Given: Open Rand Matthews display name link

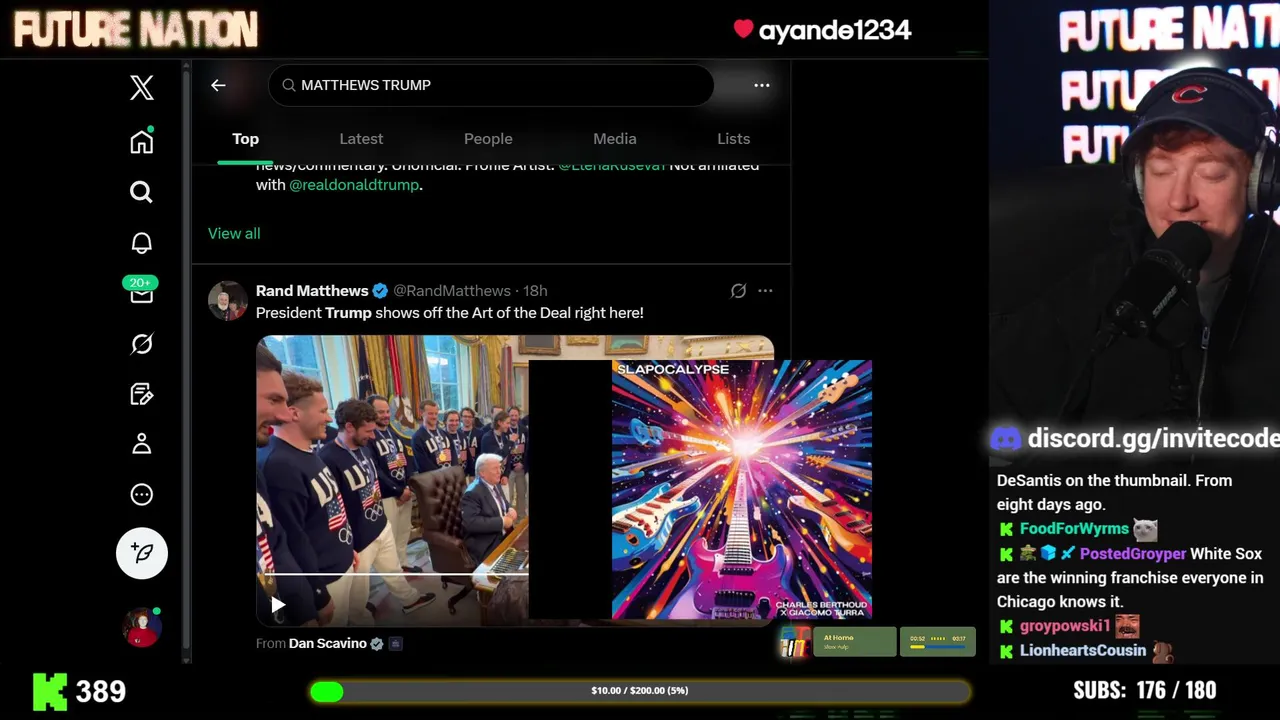Looking at the screenshot, I should pyautogui.click(x=312, y=291).
